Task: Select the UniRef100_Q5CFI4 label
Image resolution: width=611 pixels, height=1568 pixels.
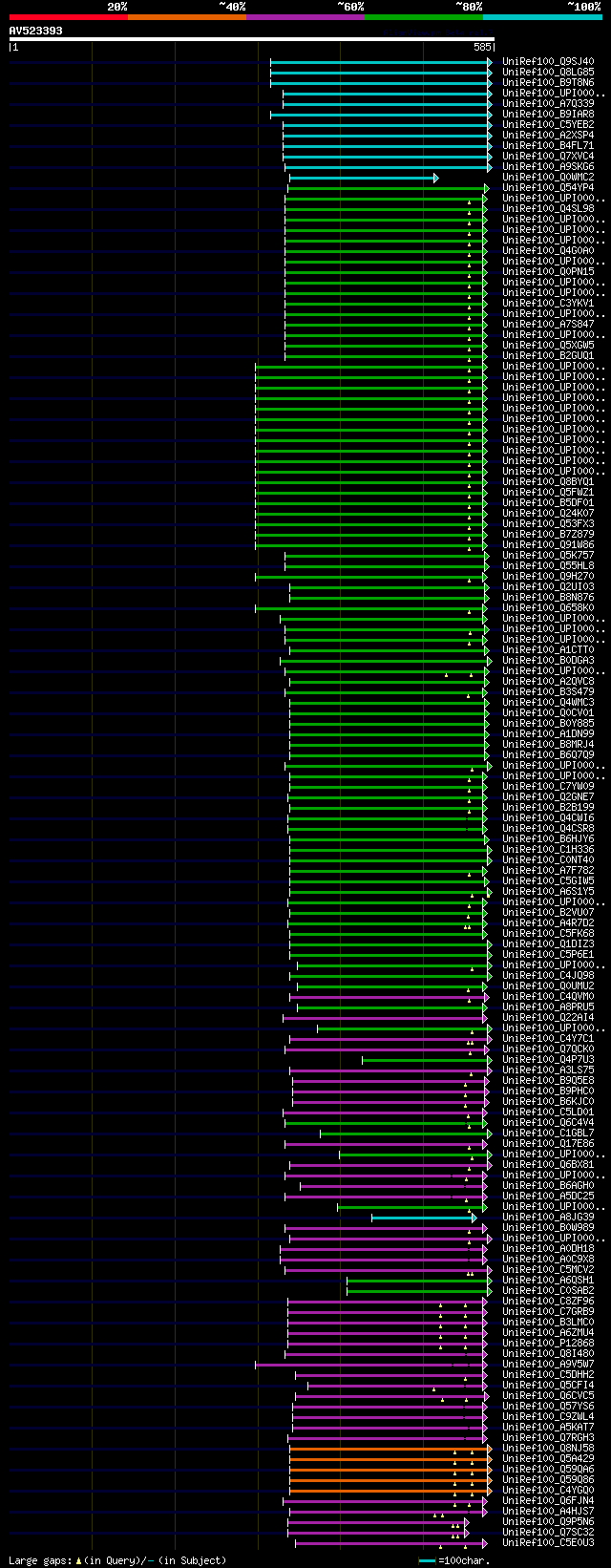Action: click(x=548, y=1385)
